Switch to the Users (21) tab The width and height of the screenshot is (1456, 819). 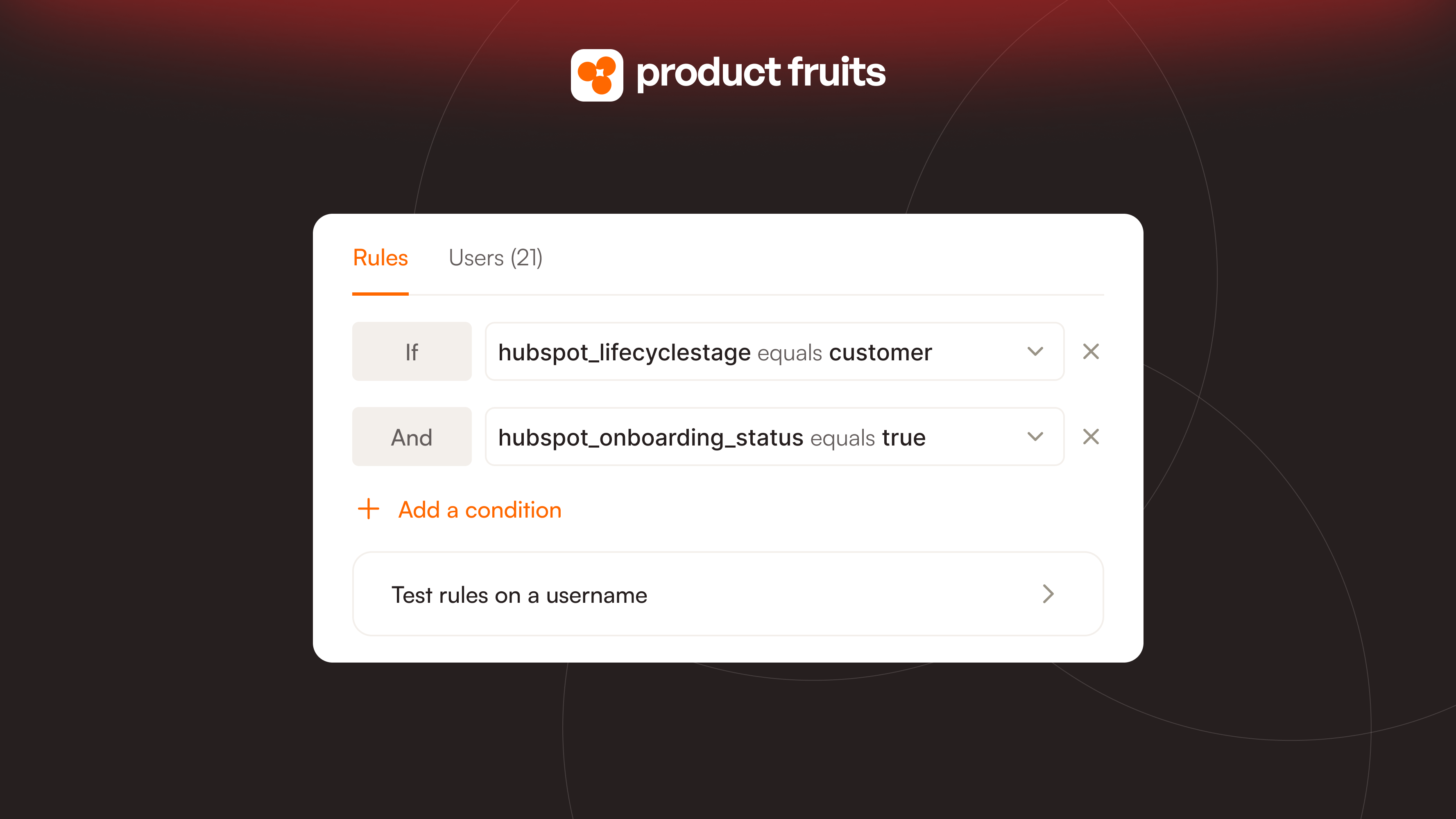tap(496, 258)
